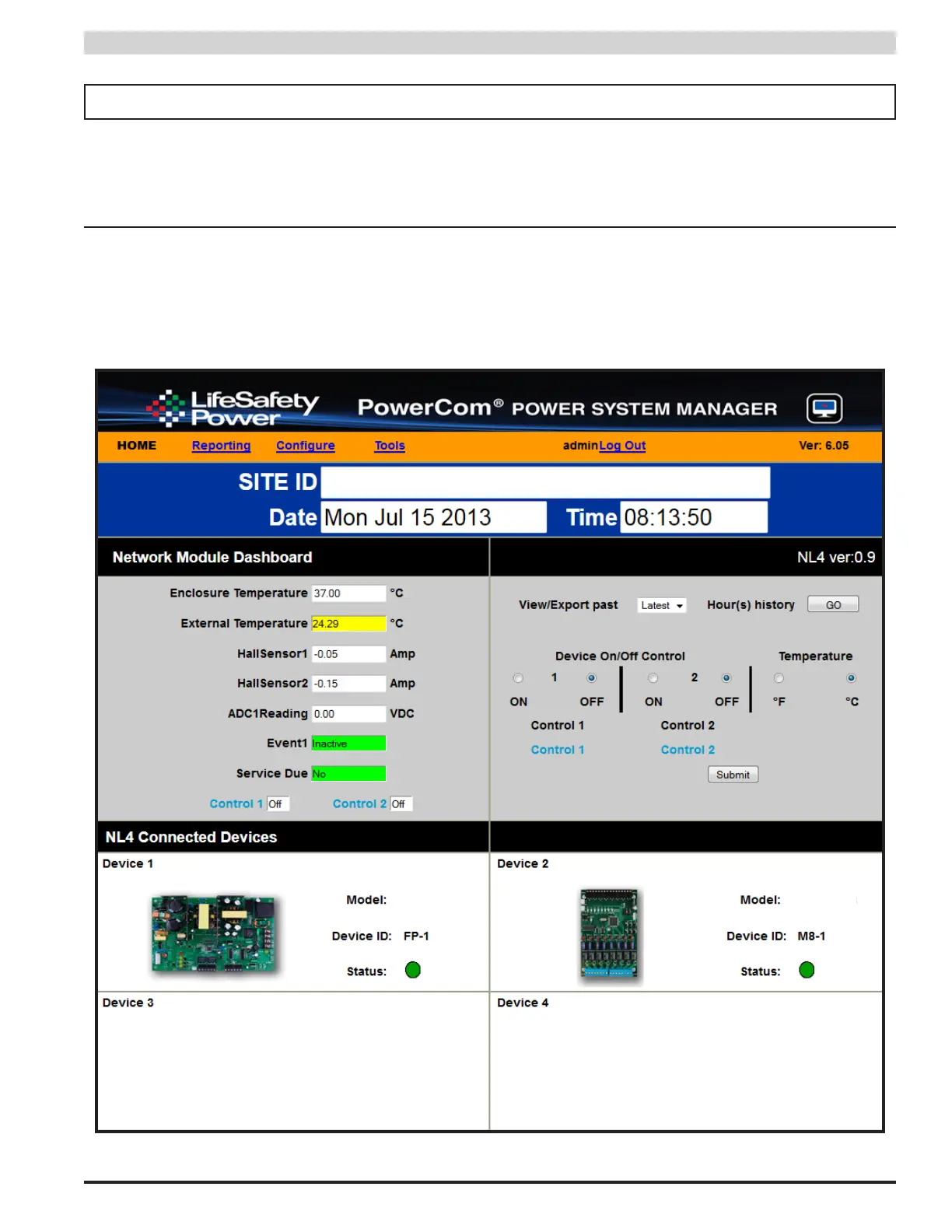This screenshot has height=1232, width=952.
Task: Select ON radio for Device Control 2
Action: (x=653, y=678)
